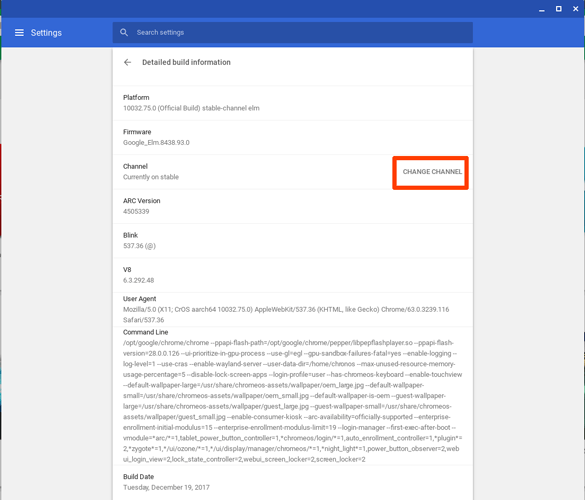Go back using the back arrow
This screenshot has height=500, width=585.
tap(128, 62)
